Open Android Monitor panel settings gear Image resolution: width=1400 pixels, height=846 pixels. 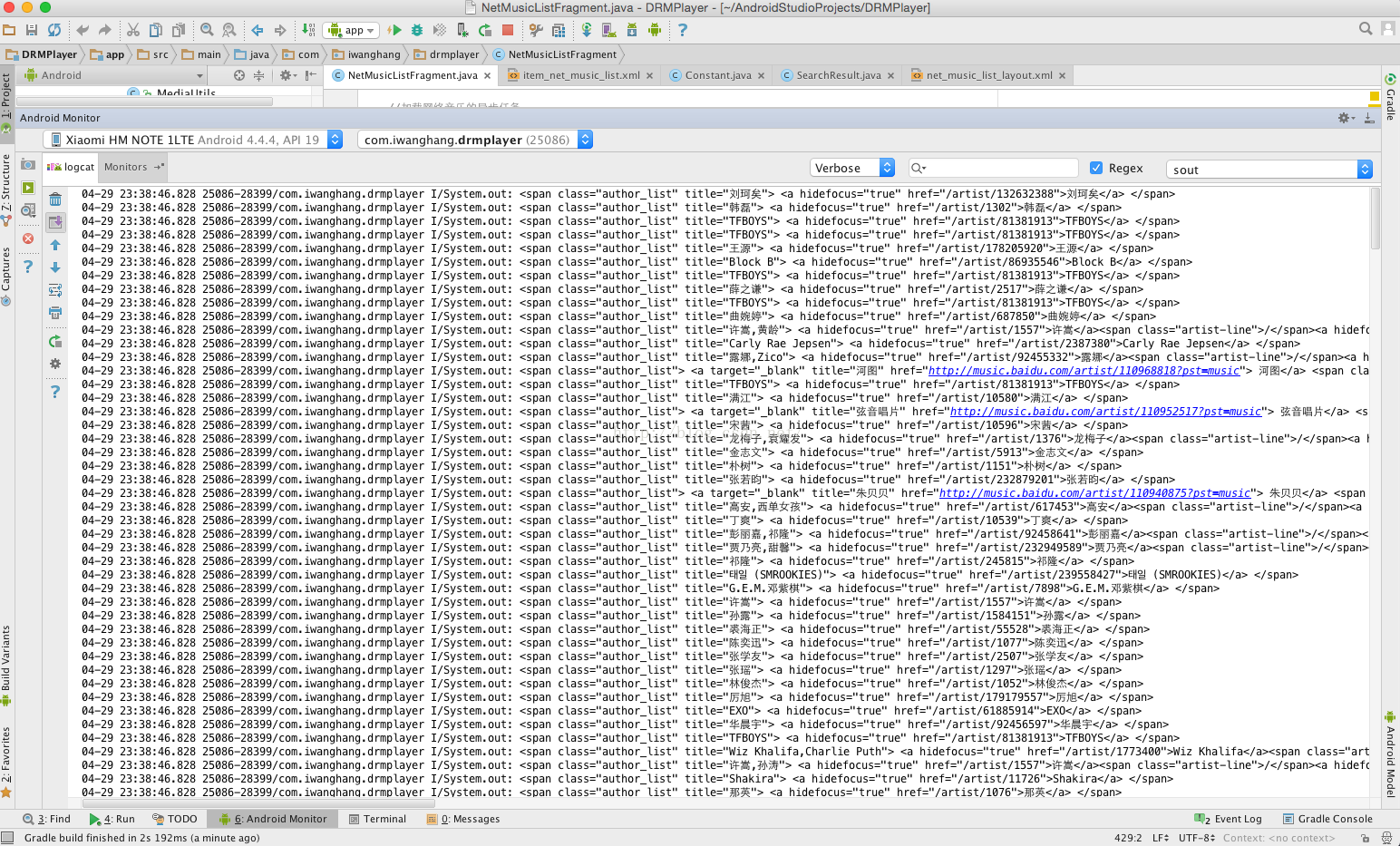coord(1346,118)
